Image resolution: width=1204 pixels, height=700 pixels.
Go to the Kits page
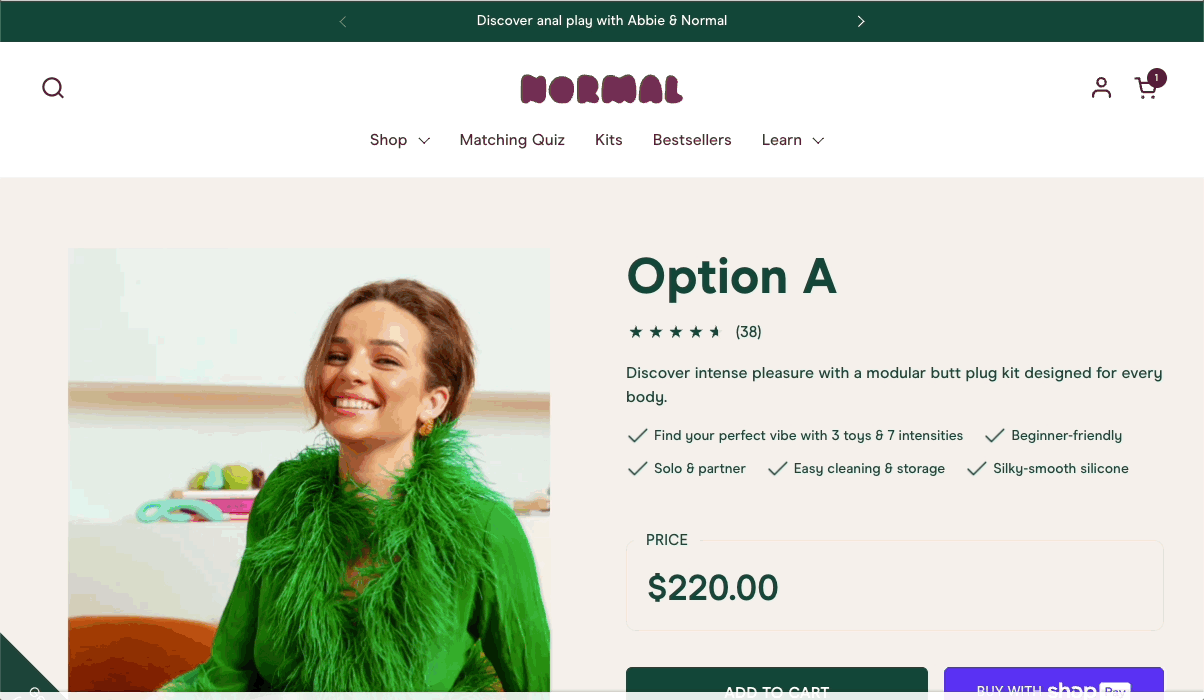609,140
